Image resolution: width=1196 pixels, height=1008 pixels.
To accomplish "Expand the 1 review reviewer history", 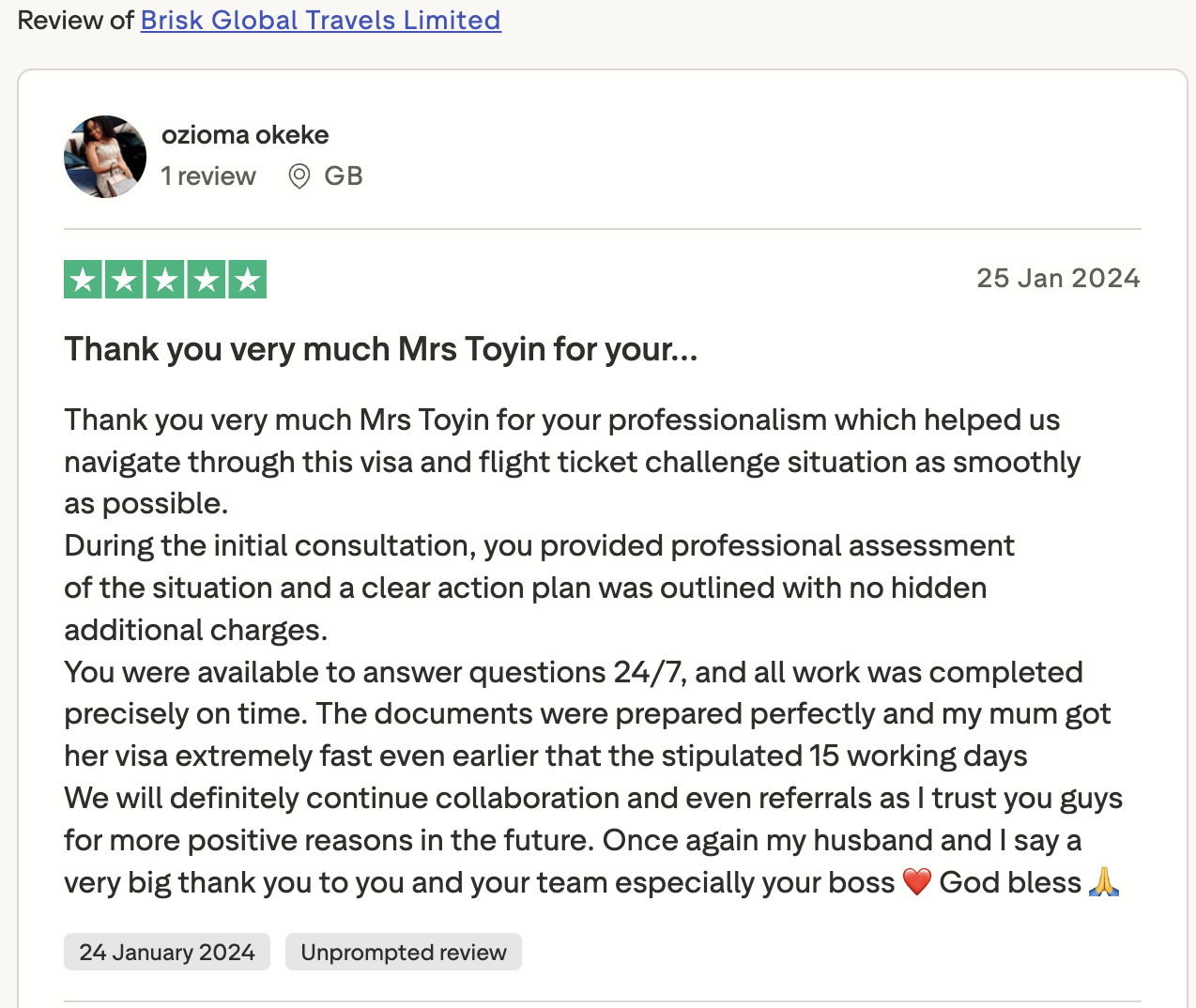I will tap(208, 176).
